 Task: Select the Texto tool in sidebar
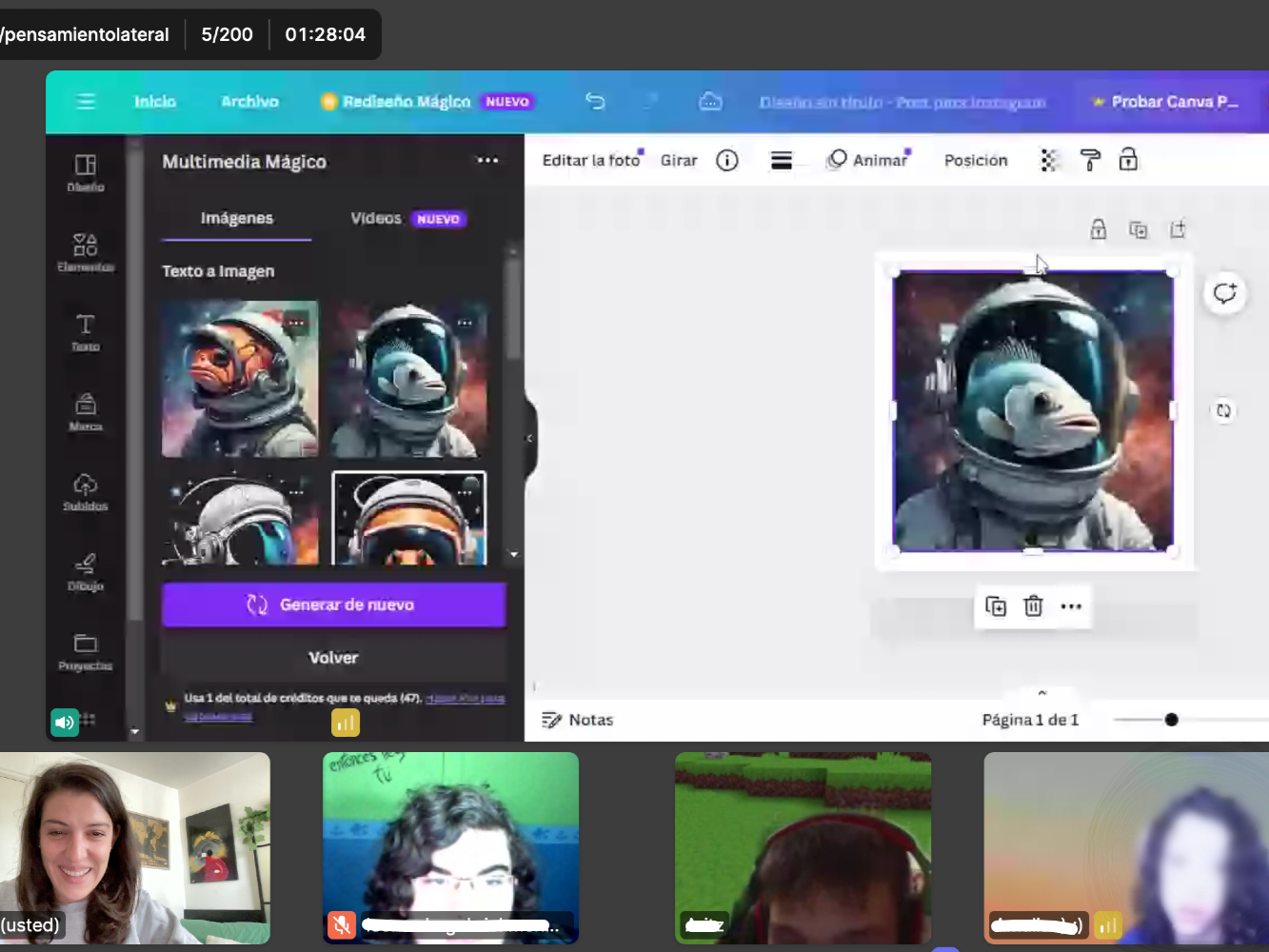point(85,331)
